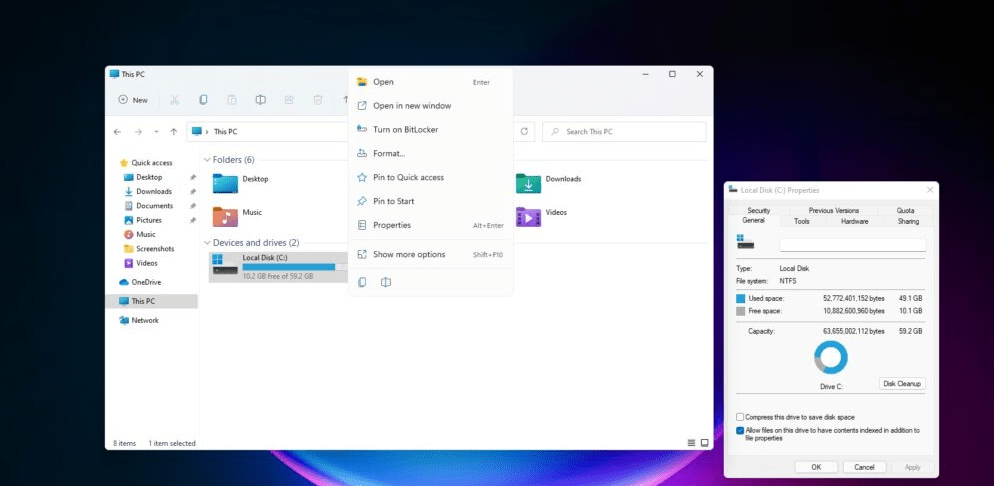Switch to the Previous Versions tab
Screen dimensions: 994x486
coord(834,210)
